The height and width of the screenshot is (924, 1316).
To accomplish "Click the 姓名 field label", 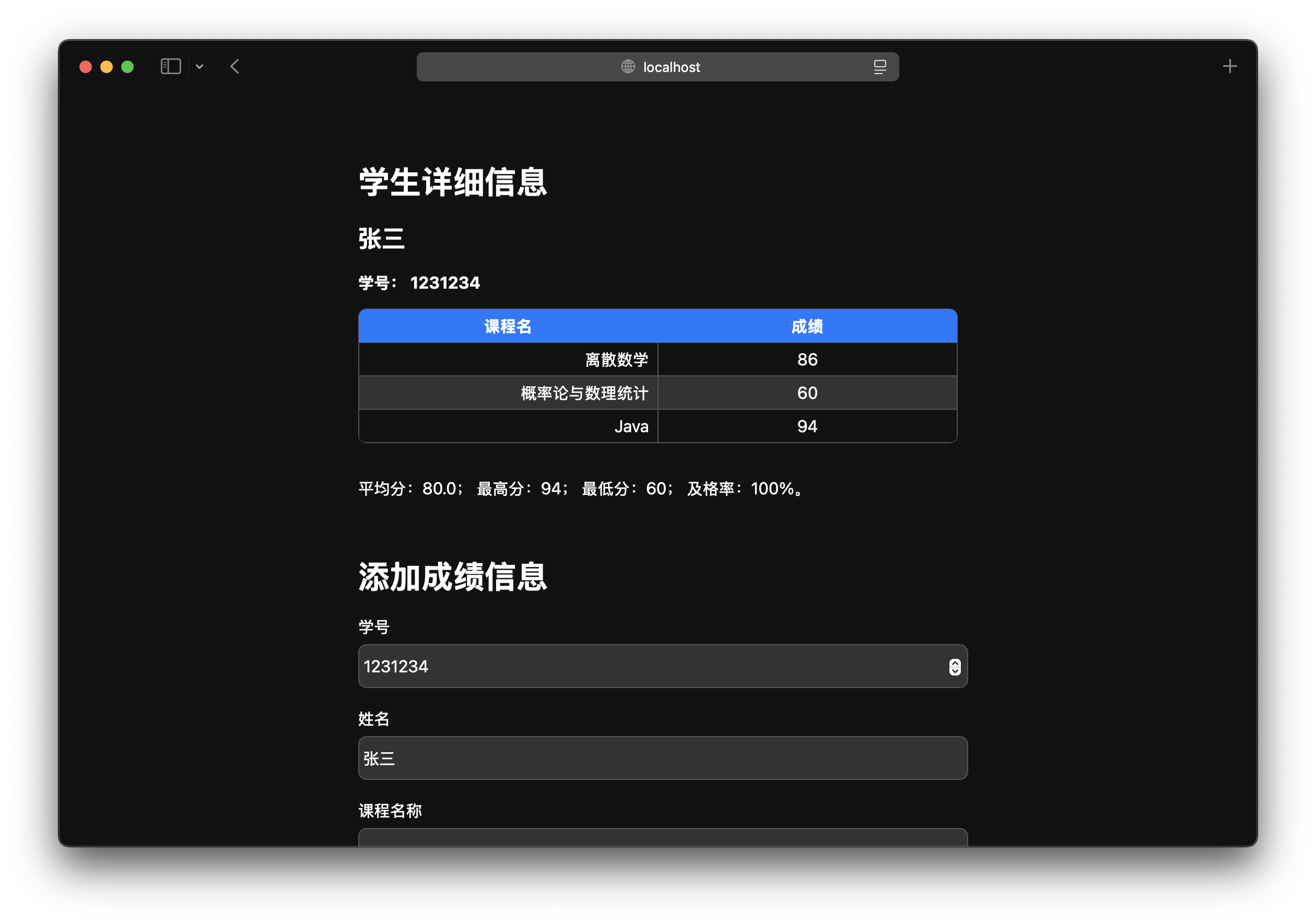I will pos(374,719).
